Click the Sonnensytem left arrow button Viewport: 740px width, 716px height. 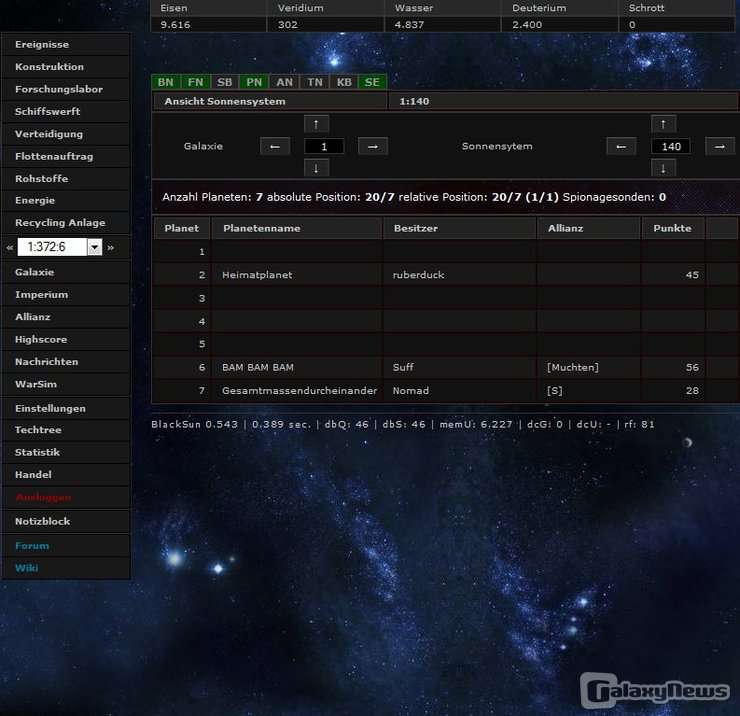pos(621,146)
